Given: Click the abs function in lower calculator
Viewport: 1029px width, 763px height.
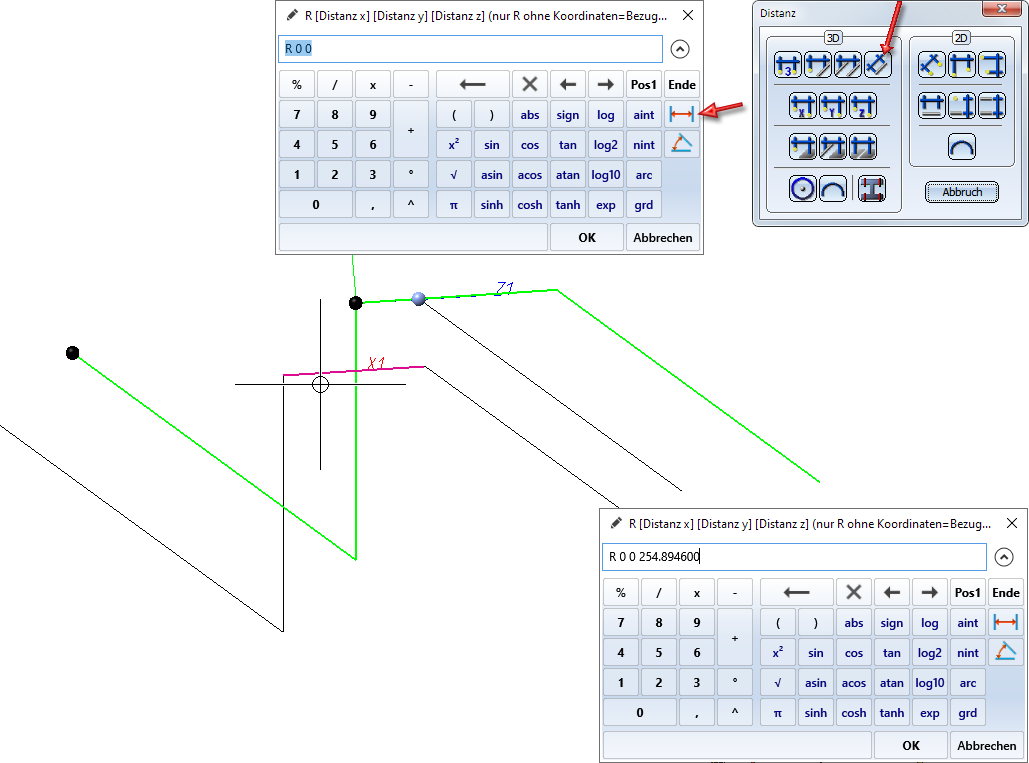Looking at the screenshot, I should tap(854, 623).
